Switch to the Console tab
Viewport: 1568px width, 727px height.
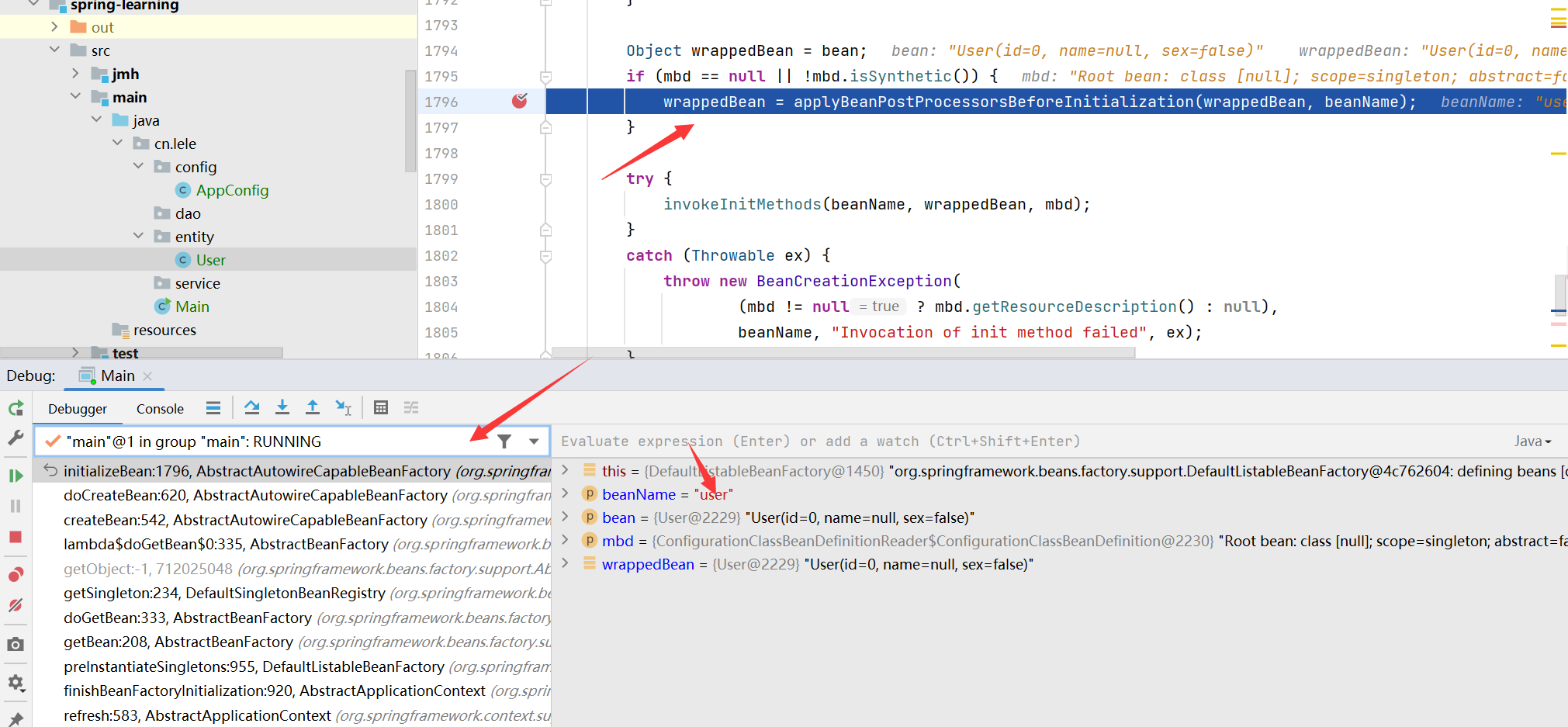[160, 409]
